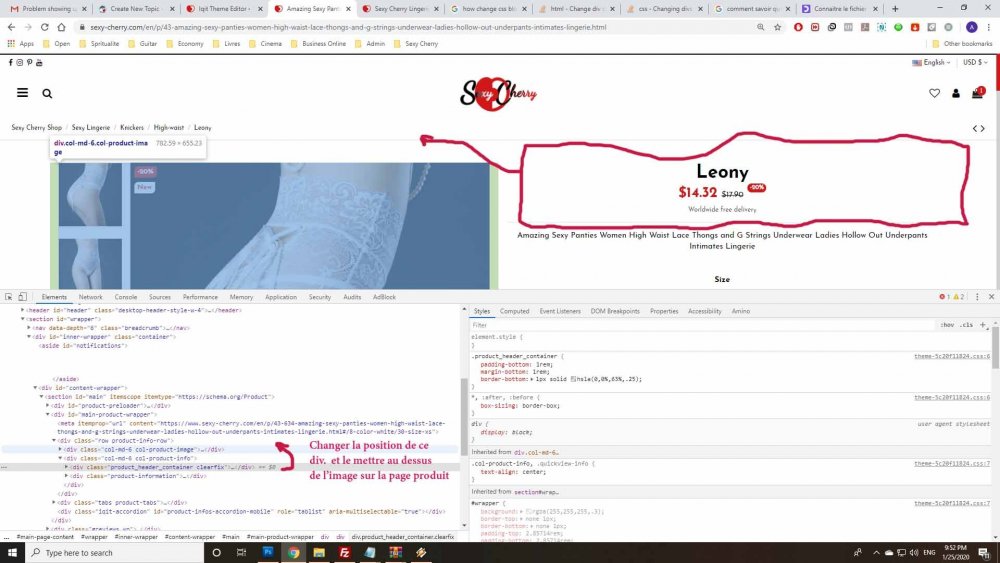The image size is (1000, 563).
Task: Open USD $ currency dropdown
Action: click(x=975, y=62)
